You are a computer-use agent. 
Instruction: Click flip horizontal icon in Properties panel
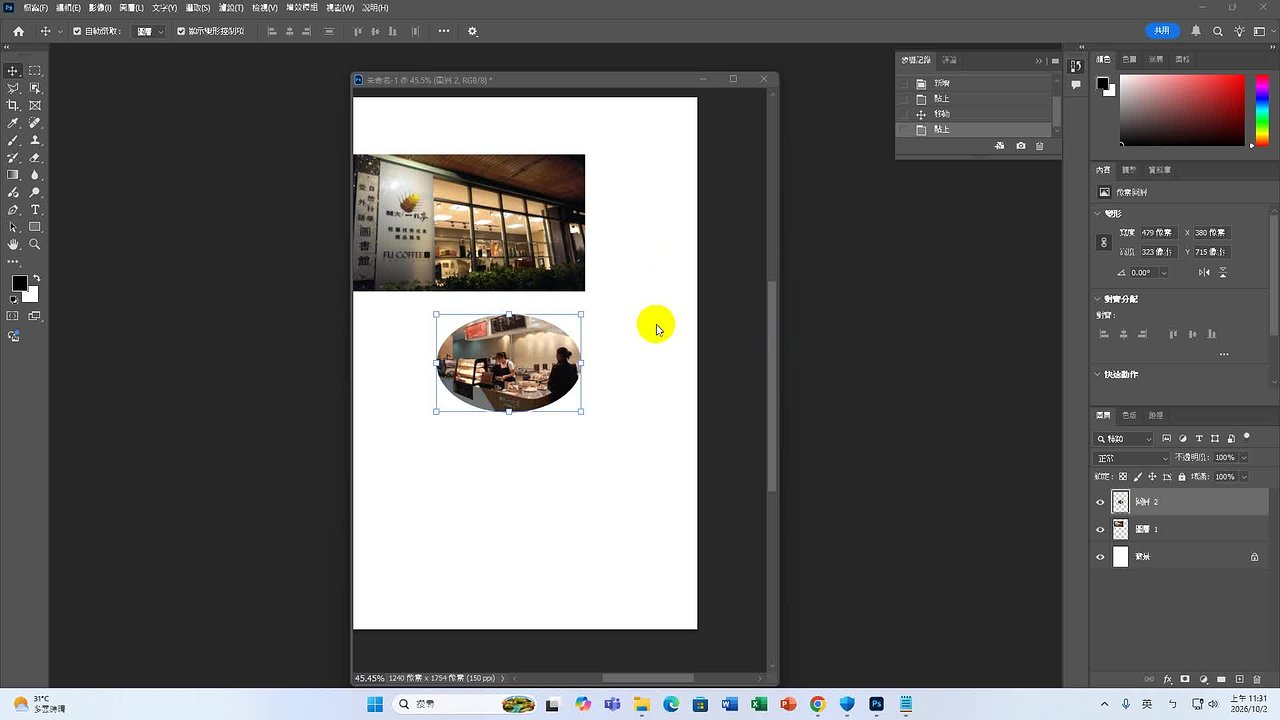[1204, 272]
